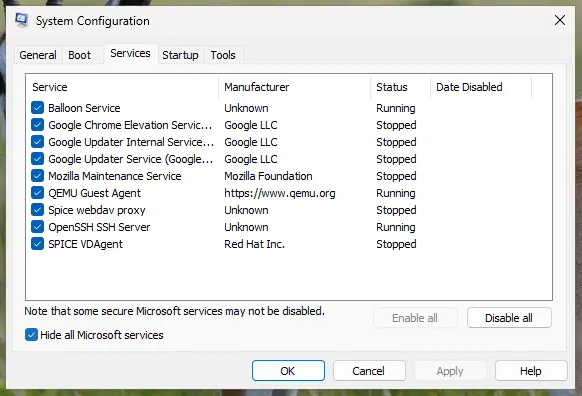
Task: Click Google LLC for Chrome Elevation Service
Action: 251,125
